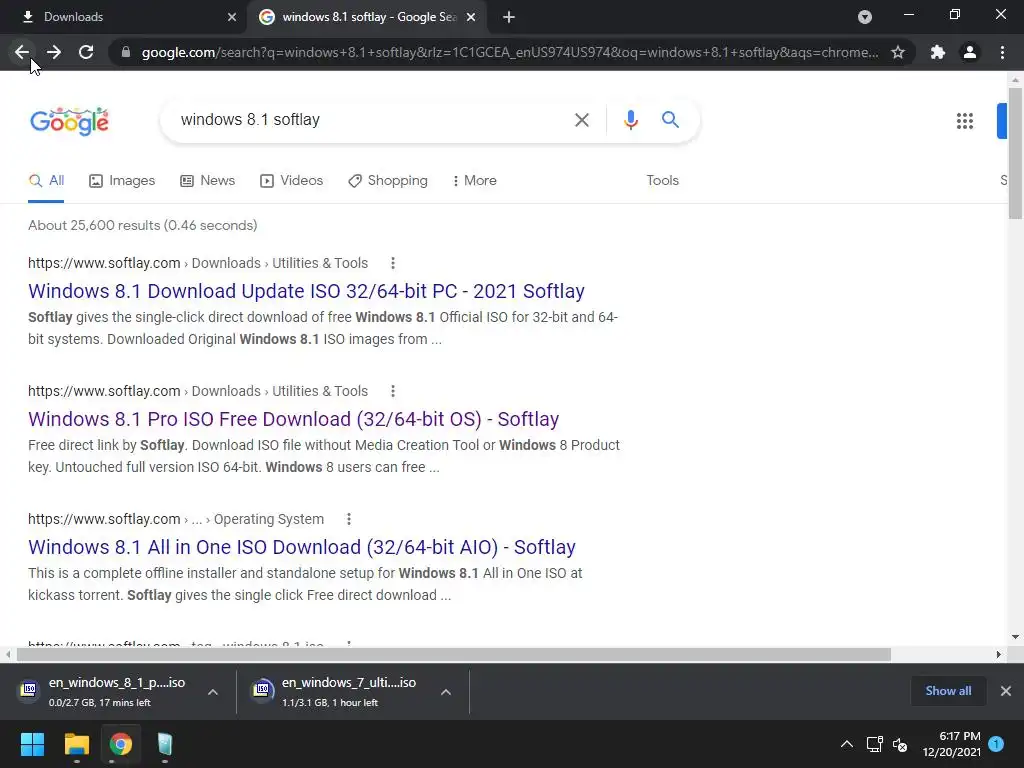Close the windows 8.1 softlay Google Search tab
Image resolution: width=1024 pixels, height=768 pixels.
coord(471,17)
